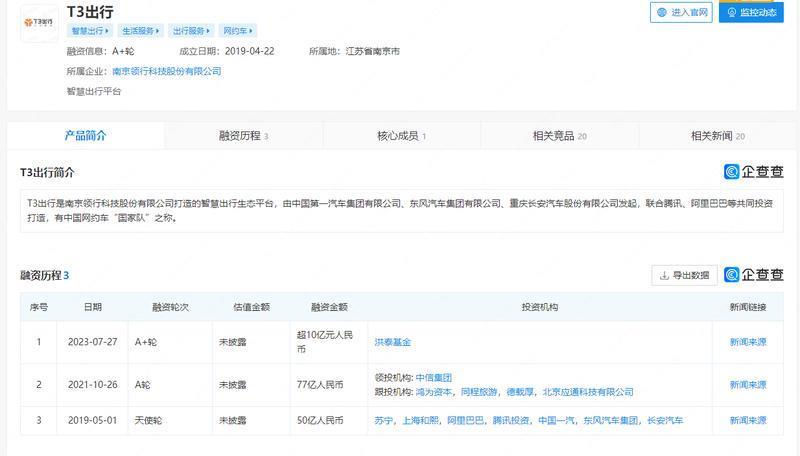800x456 pixels.
Task: Open investor link 中国一汽
Action: coord(556,420)
